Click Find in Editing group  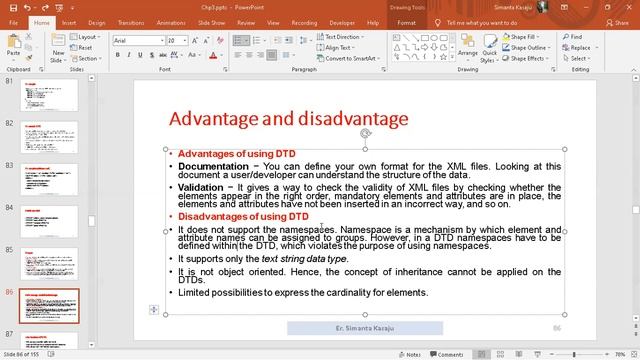tap(572, 37)
